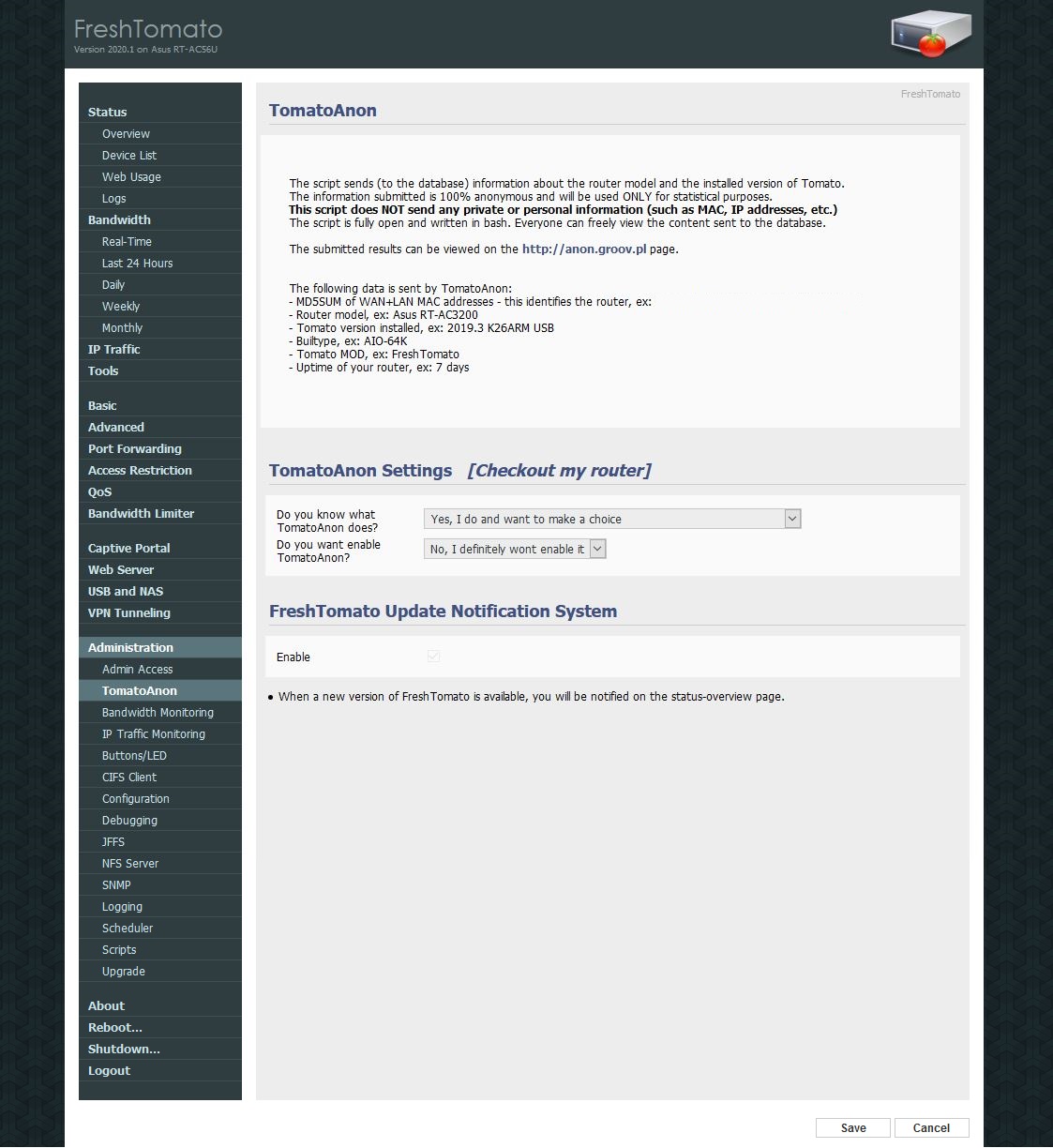View the Web Usage page
This screenshot has height=1148, width=1053.
160,177
